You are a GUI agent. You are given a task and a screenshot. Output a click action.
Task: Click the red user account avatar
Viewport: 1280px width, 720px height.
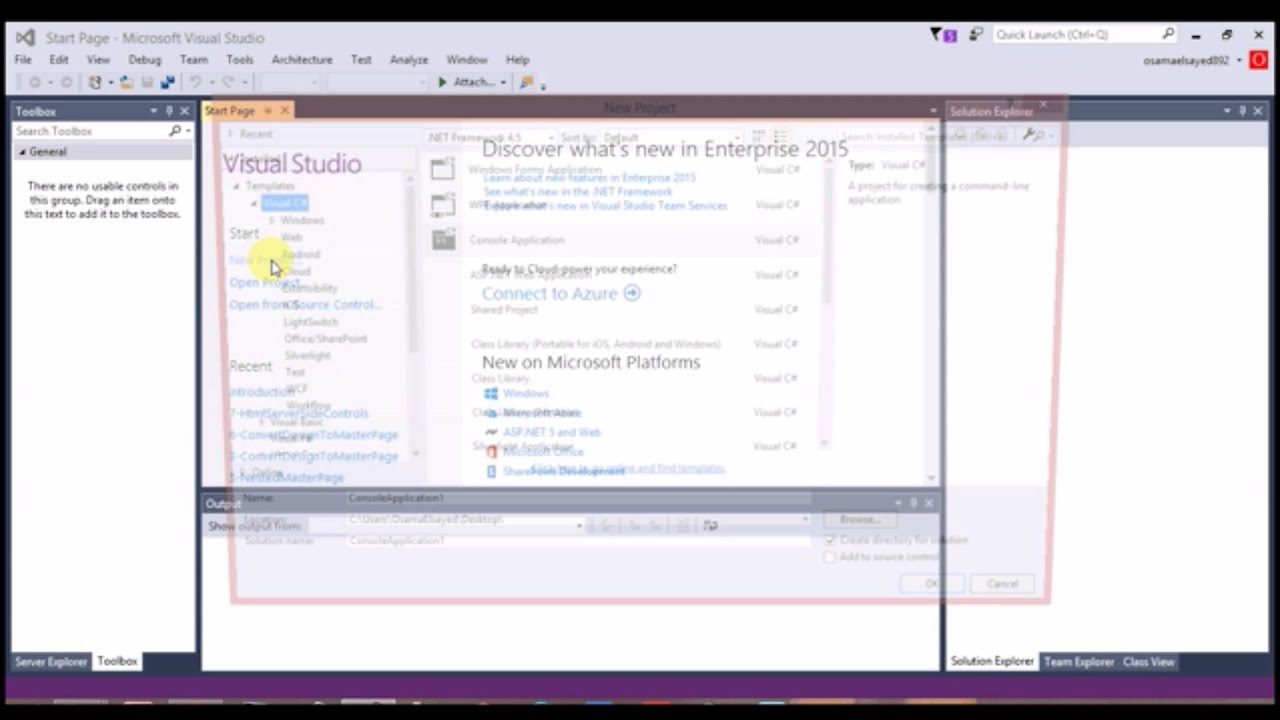[x=1258, y=60]
